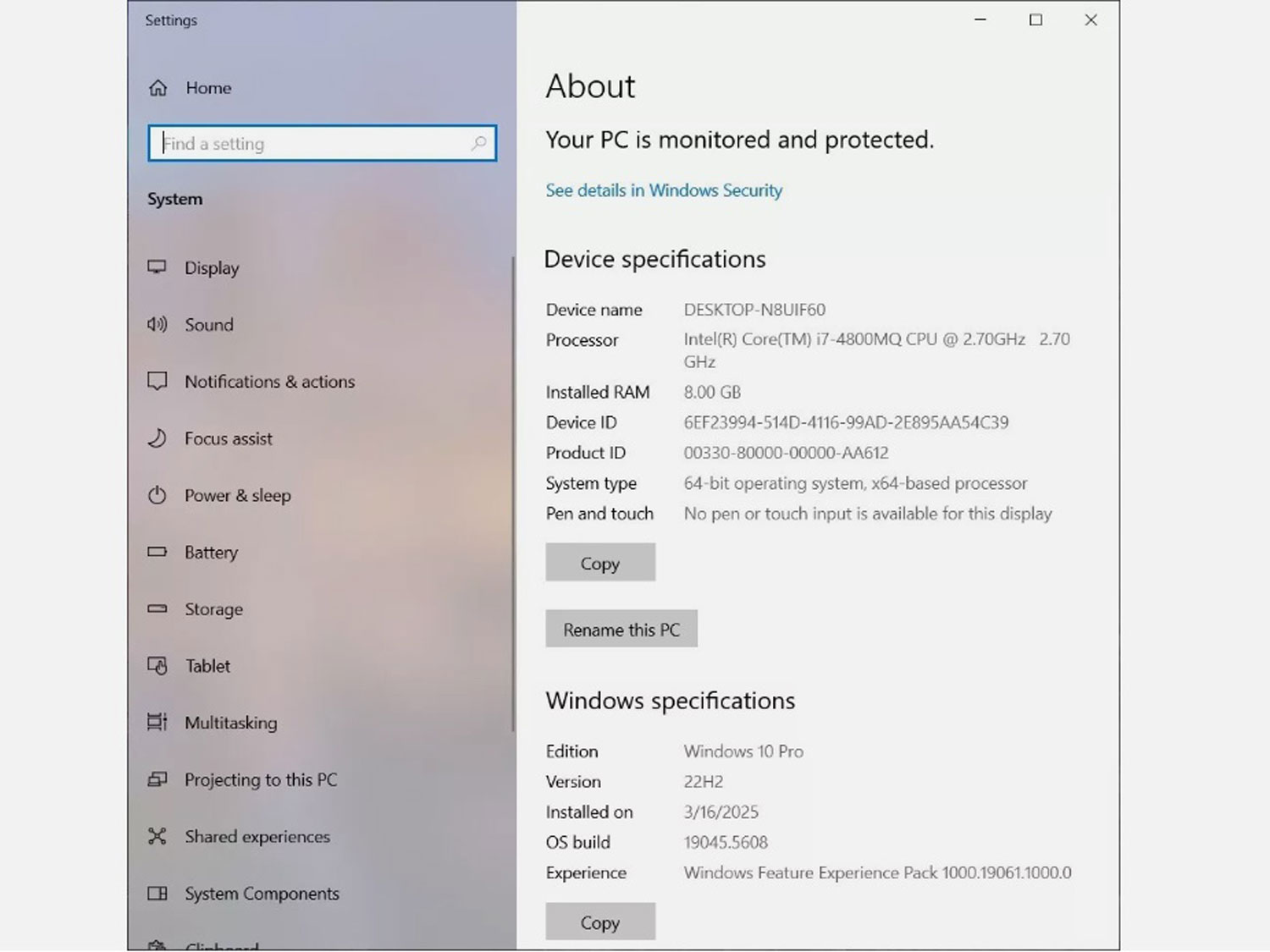The height and width of the screenshot is (952, 1270).
Task: Select Notifications & actions
Action: 270,382
